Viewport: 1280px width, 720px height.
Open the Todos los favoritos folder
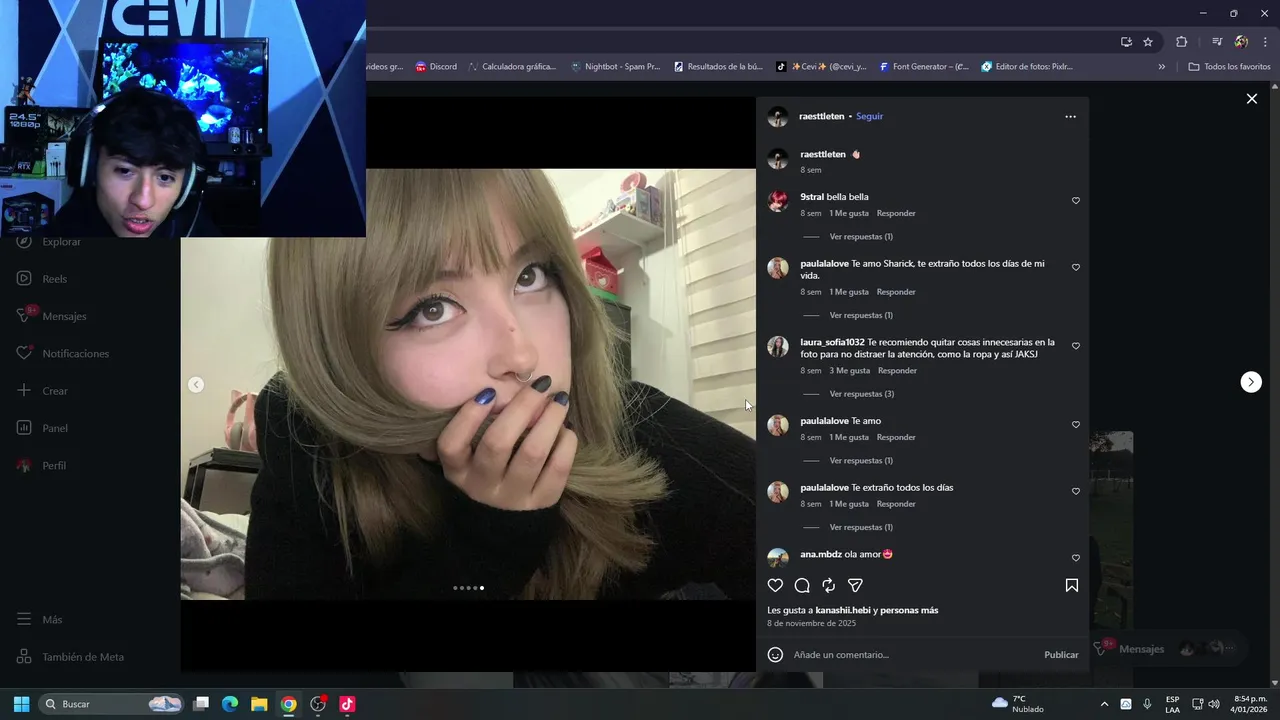click(x=1229, y=67)
